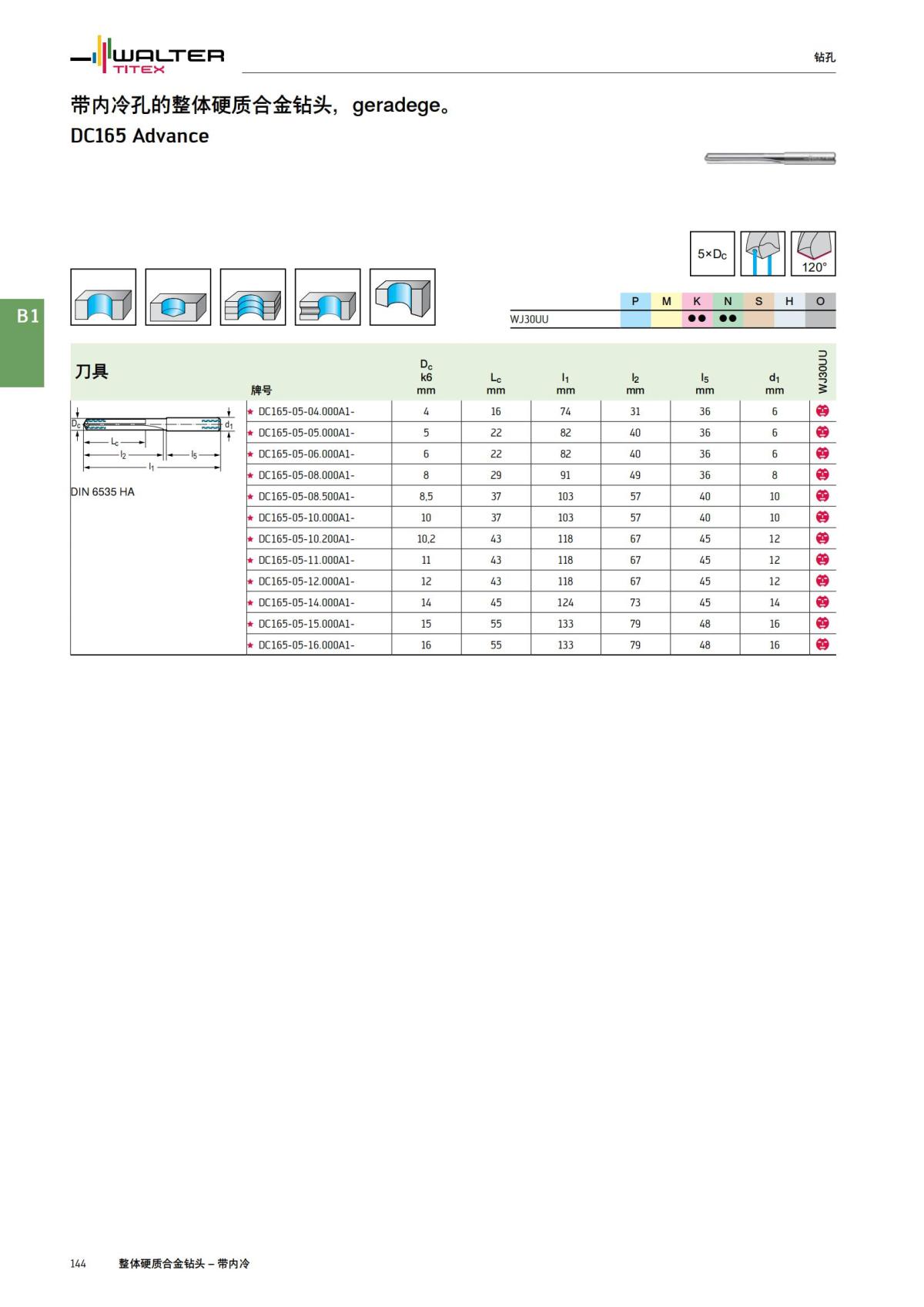The image size is (924, 1307).
Task: Click the l2 mm column header
Action: pyautogui.click(x=635, y=384)
